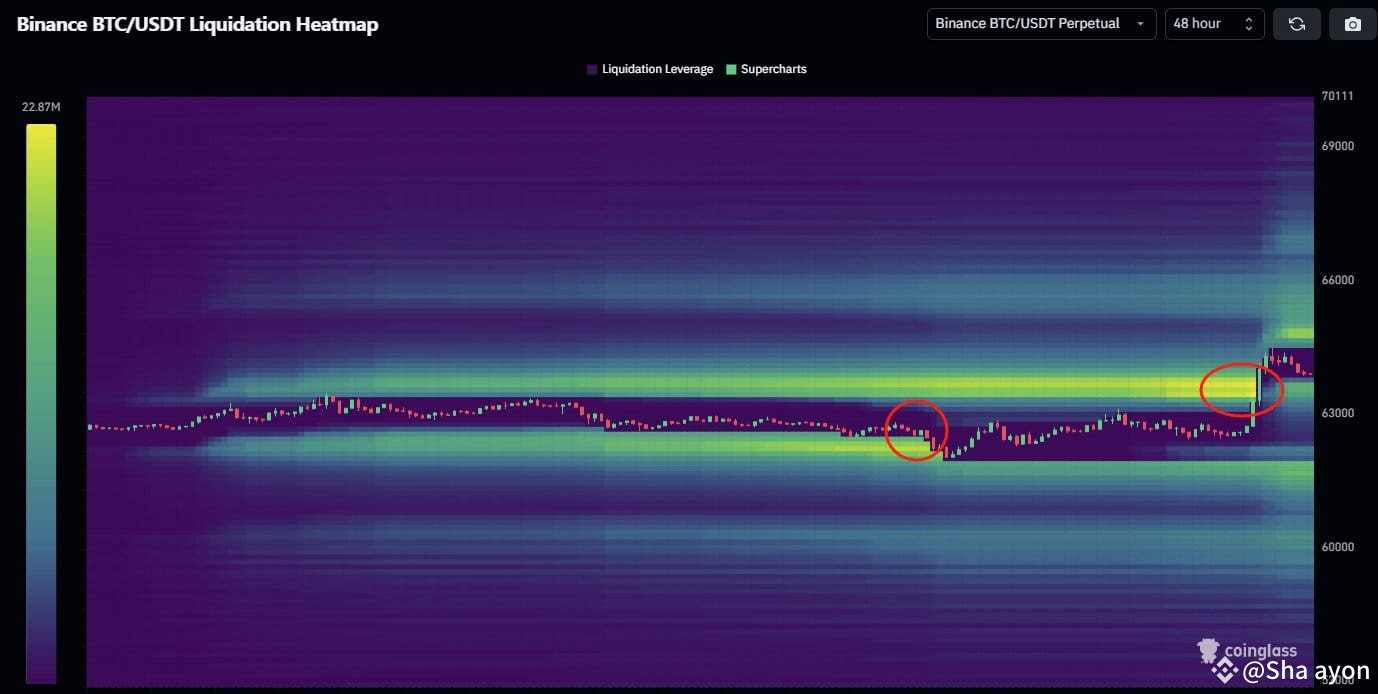This screenshot has height=694, width=1378.
Task: Click the Coinglass ghost mascot icon
Action: tap(1207, 650)
